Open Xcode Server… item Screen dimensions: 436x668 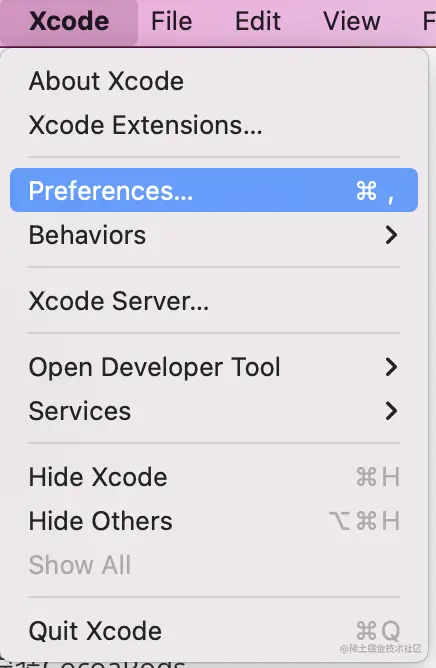[x=214, y=301]
